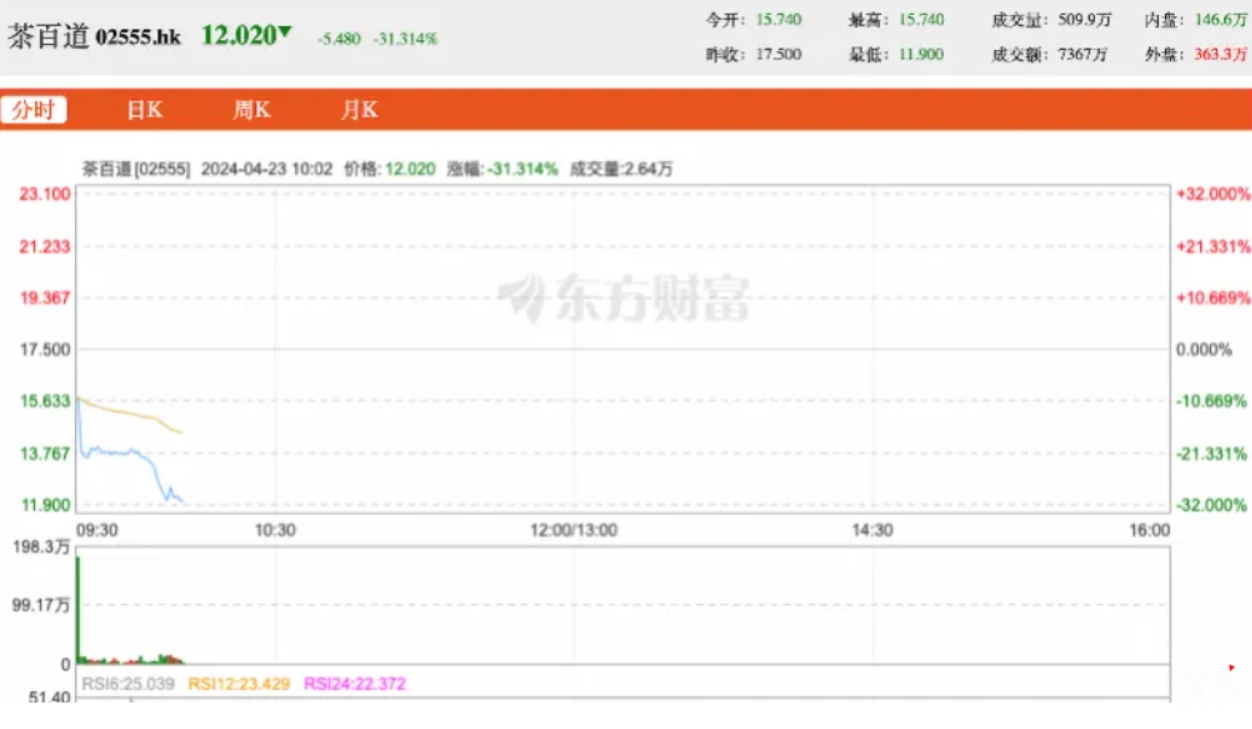The image size is (1252, 729).
Task: Click the current price 12.020
Action: (238, 35)
